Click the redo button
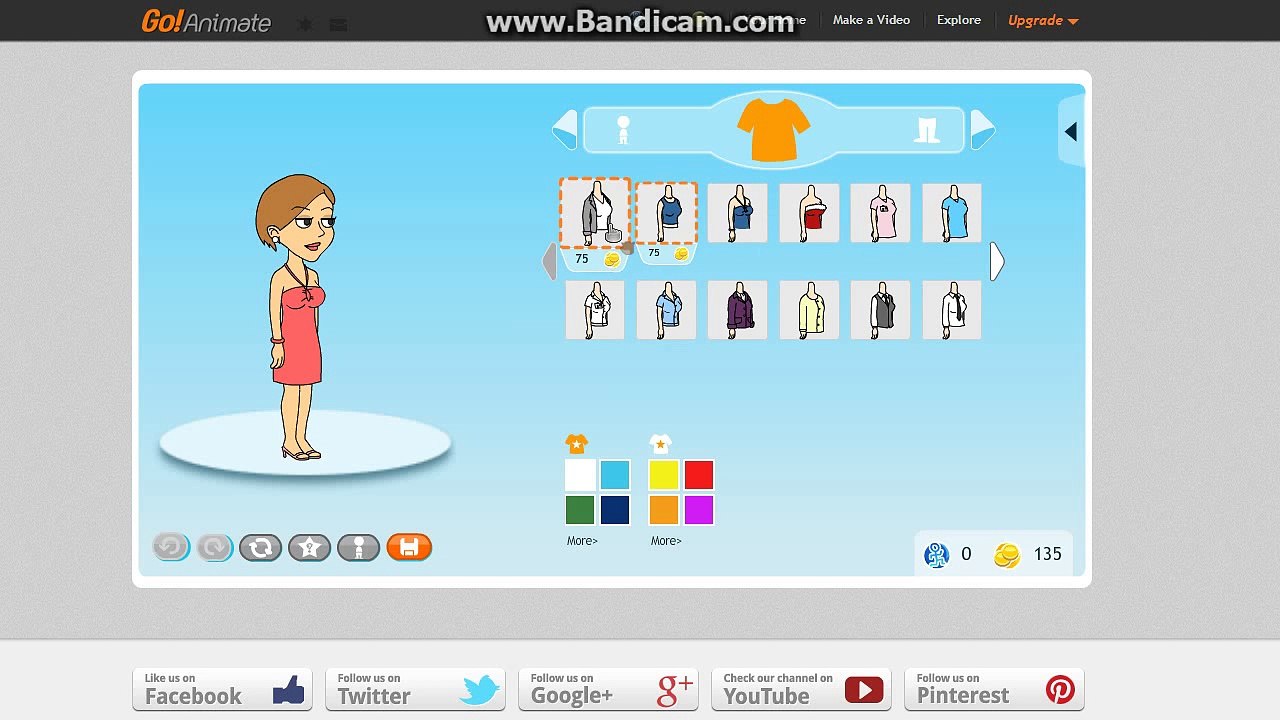This screenshot has height=720, width=1280. (215, 547)
